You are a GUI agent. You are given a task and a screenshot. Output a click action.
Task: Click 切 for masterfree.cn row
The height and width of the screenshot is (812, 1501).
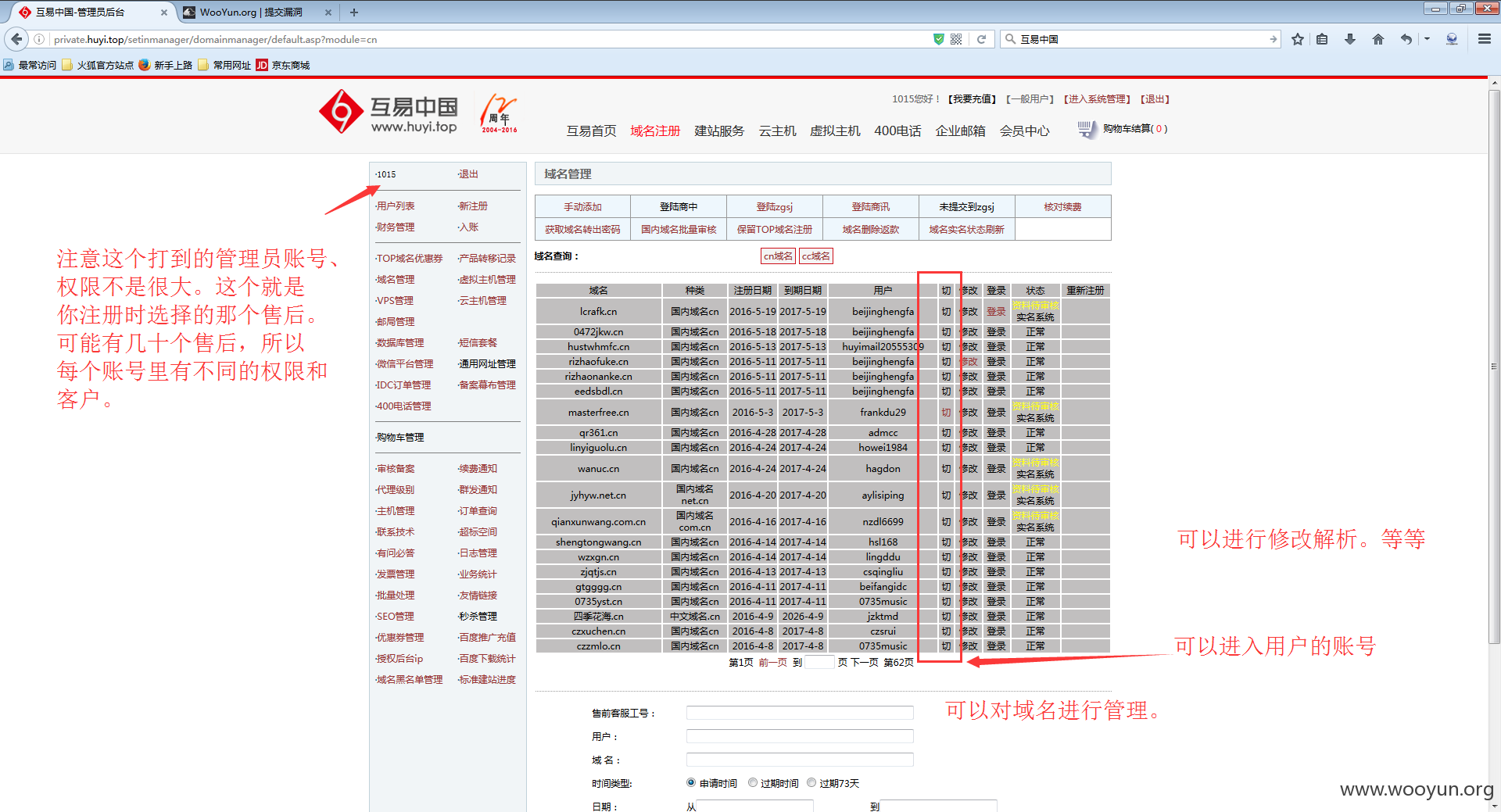[x=946, y=412]
